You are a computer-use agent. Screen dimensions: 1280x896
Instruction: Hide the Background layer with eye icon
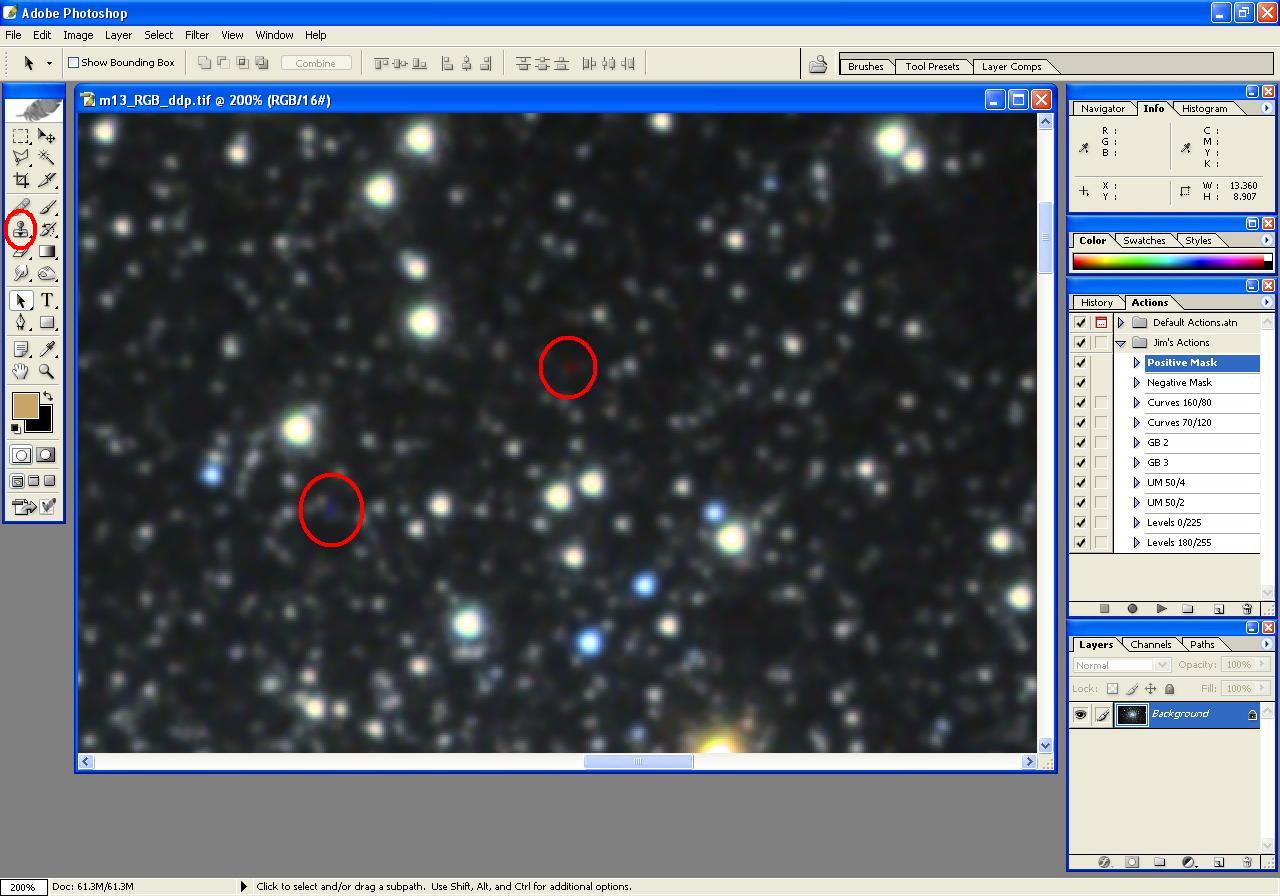tap(1080, 714)
